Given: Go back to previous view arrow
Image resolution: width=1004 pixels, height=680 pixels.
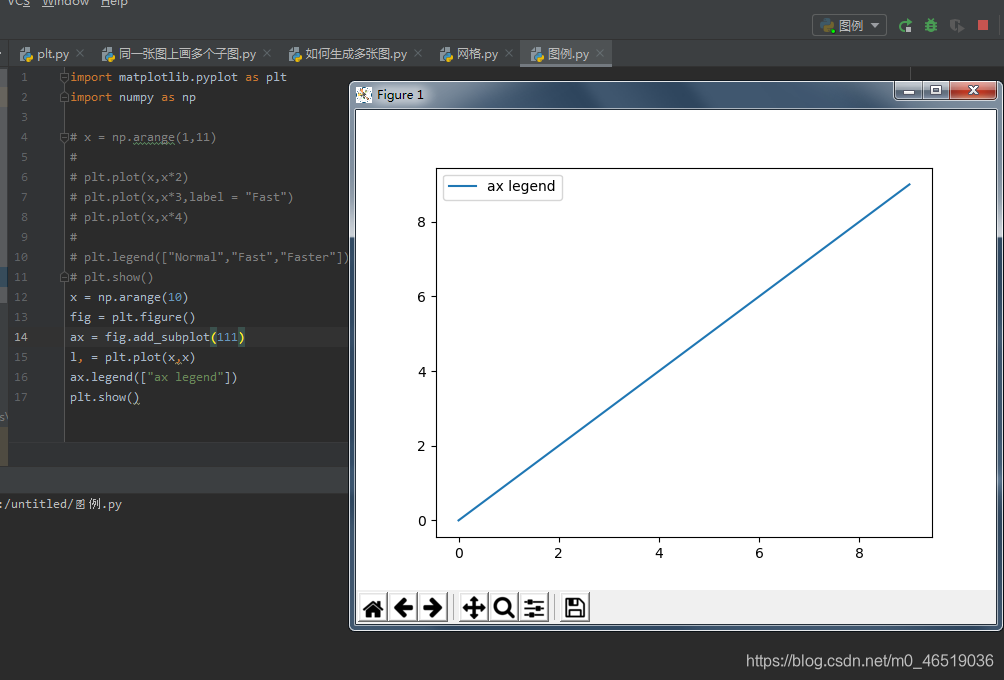Looking at the screenshot, I should 403,608.
